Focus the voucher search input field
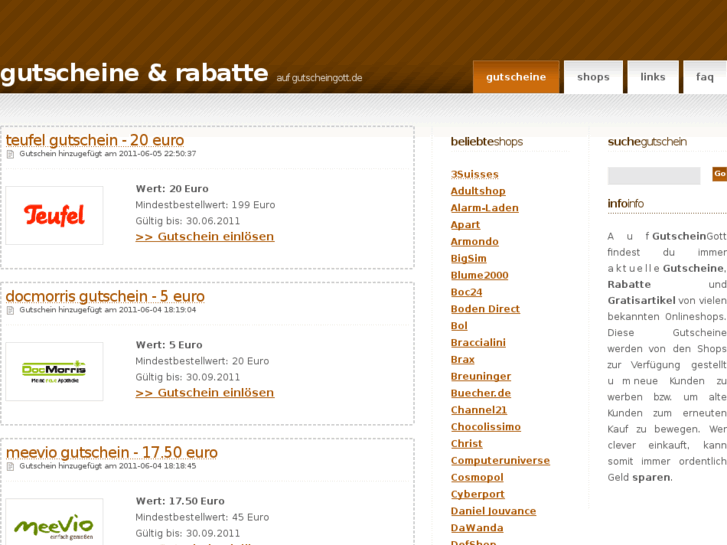Viewport: 727px width, 545px height. click(654, 176)
